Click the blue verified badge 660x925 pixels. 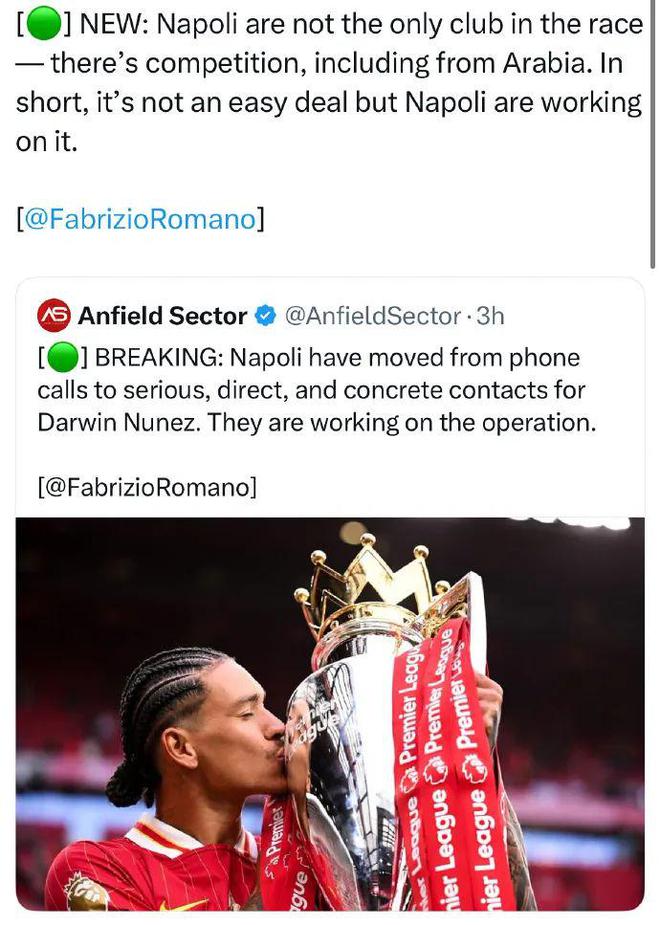265,316
